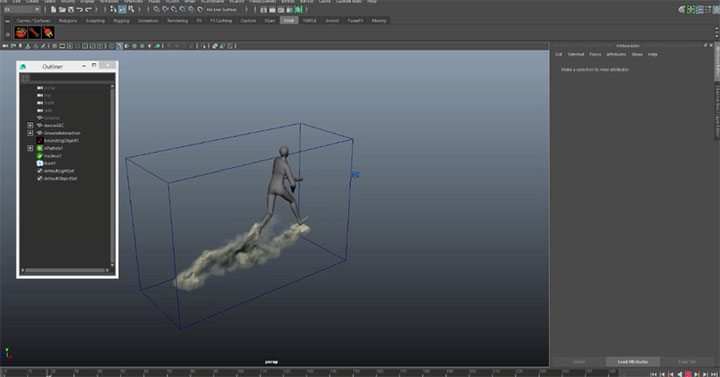This screenshot has height=377, width=720.
Task: Open the Selected menu in Attribute Editor
Action: [576, 54]
